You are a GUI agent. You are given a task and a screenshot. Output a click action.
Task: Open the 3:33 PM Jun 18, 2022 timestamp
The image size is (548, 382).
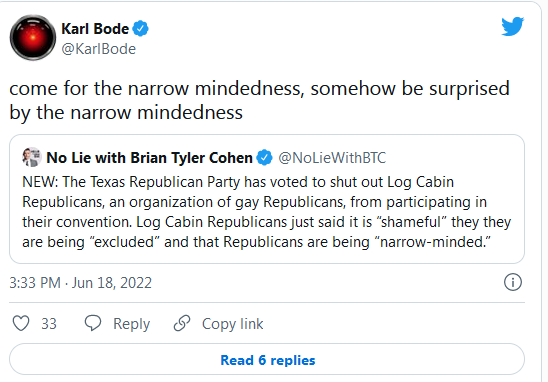(x=80, y=283)
